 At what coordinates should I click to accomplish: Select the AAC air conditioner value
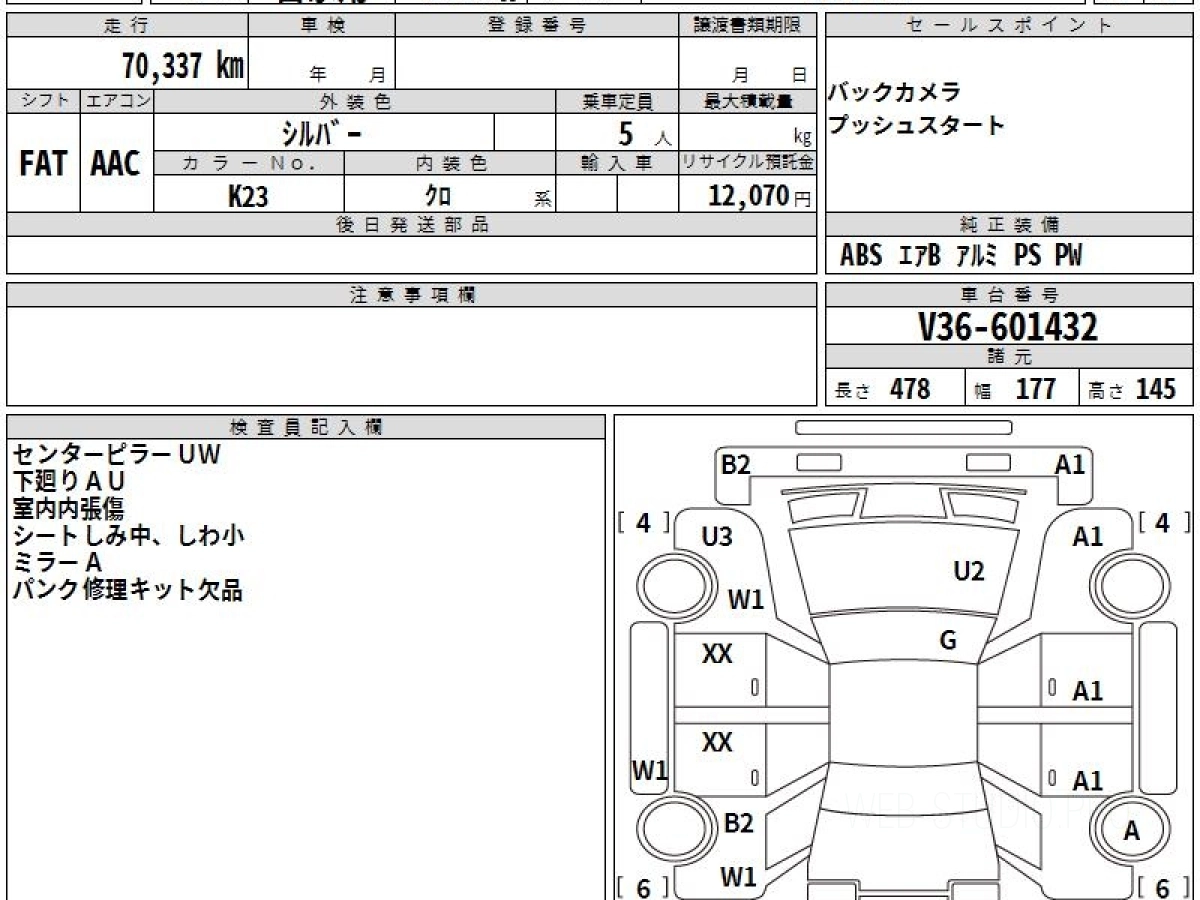(116, 164)
